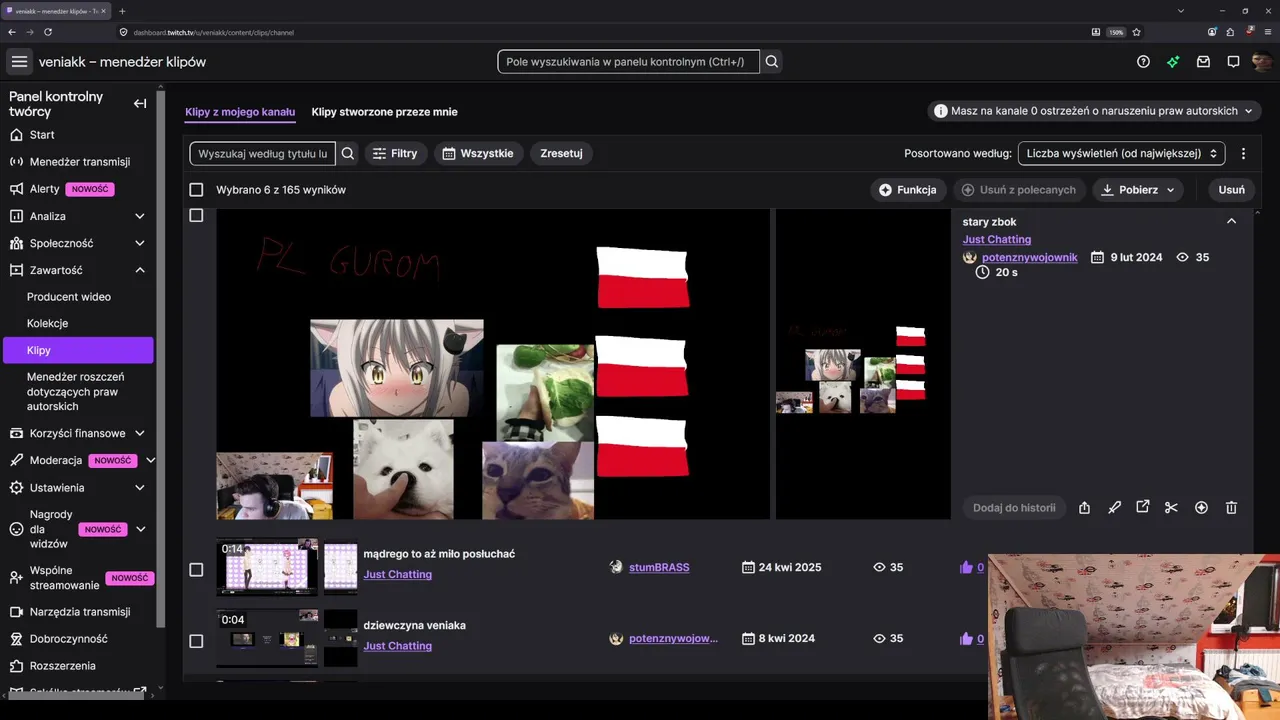Expand Korzyści finansowe sidebar section
This screenshot has height=720, width=1280.
pyautogui.click(x=140, y=433)
